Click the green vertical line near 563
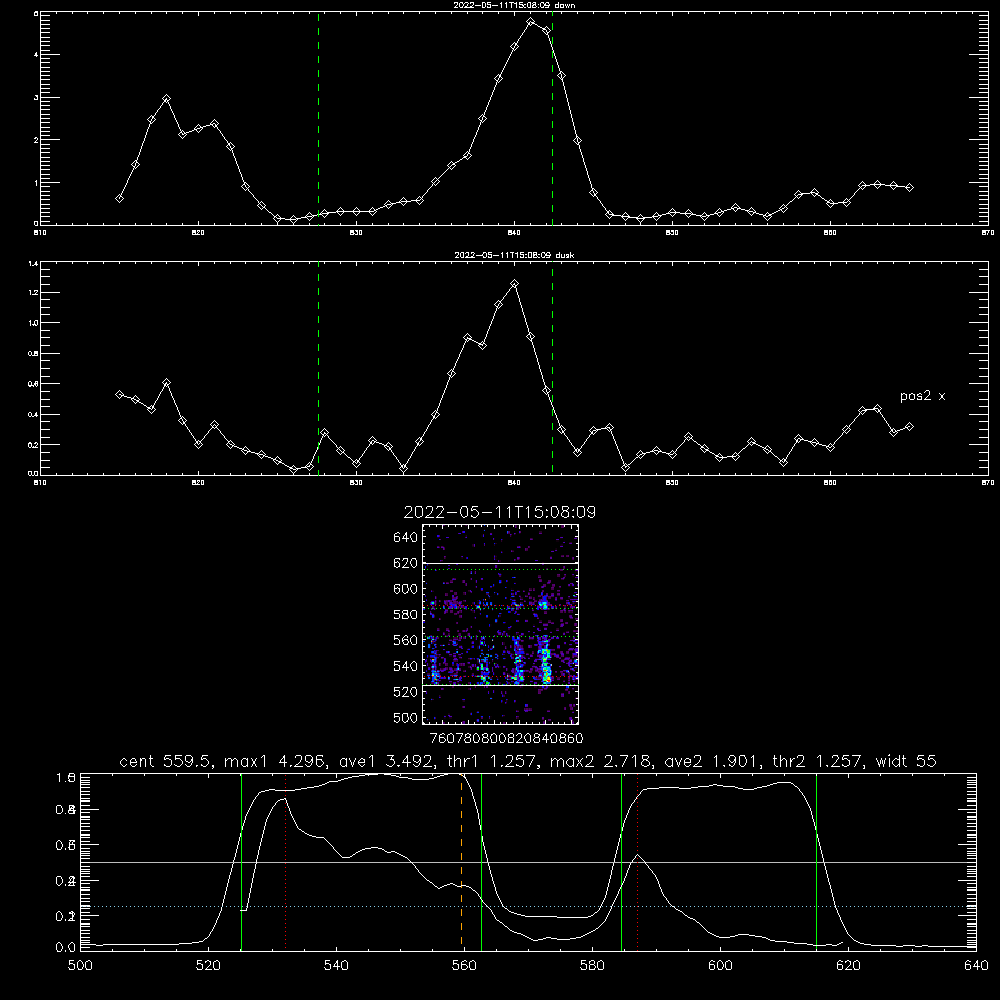 click(x=482, y=861)
